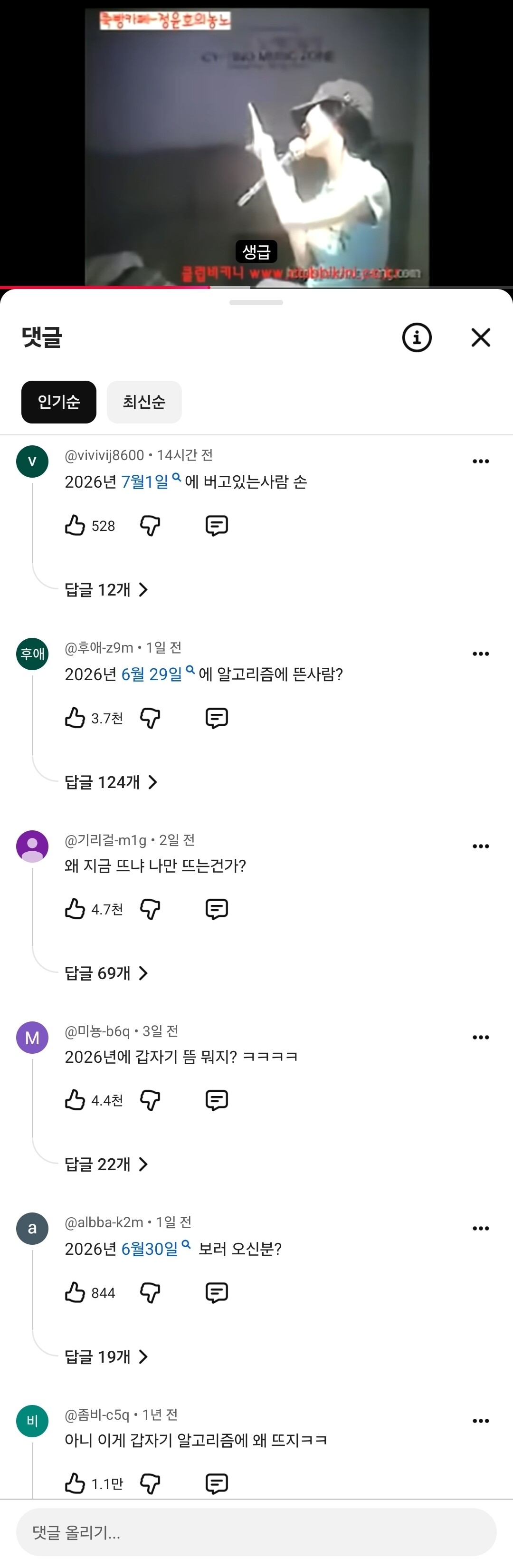Viewport: 513px width, 1568px height.
Task: Select the 인기순 sort tab
Action: pos(59,402)
